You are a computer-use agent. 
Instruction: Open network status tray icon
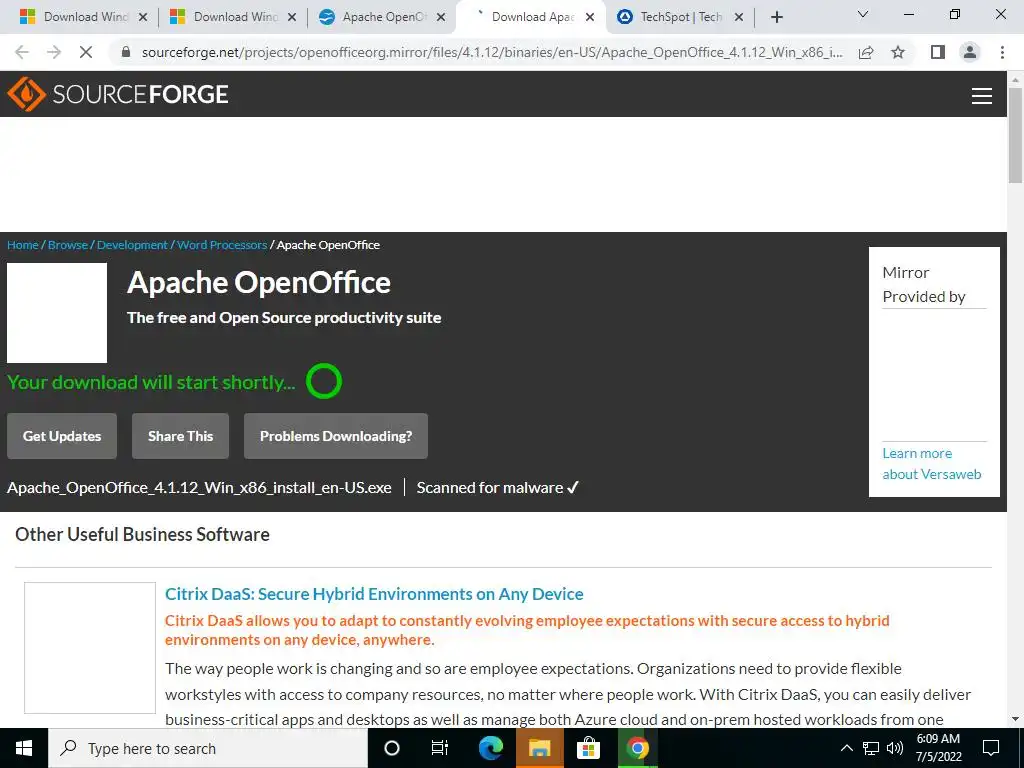871,748
